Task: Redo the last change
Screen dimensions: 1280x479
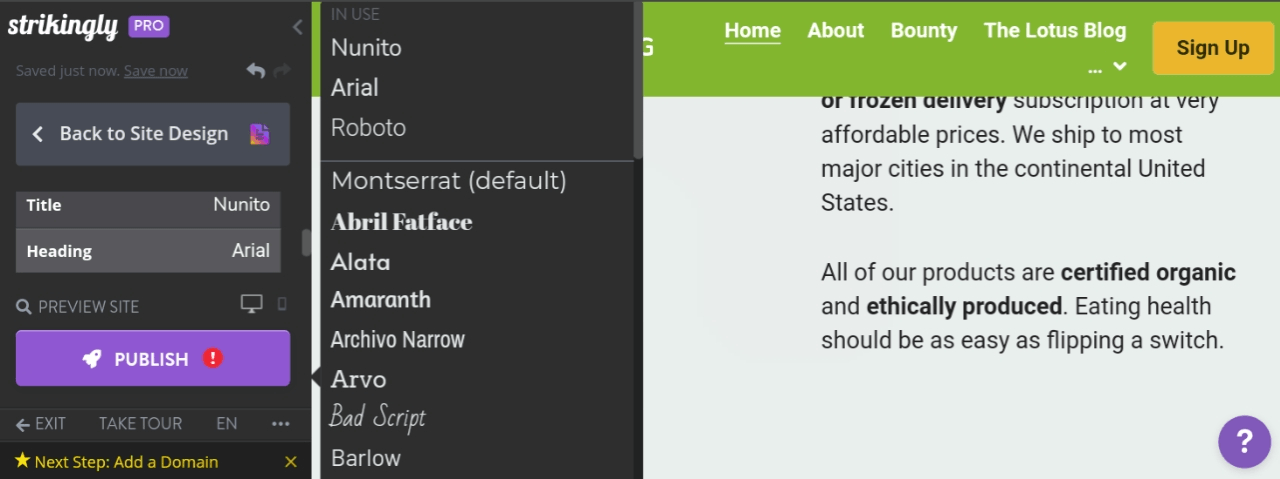Action: [x=282, y=71]
